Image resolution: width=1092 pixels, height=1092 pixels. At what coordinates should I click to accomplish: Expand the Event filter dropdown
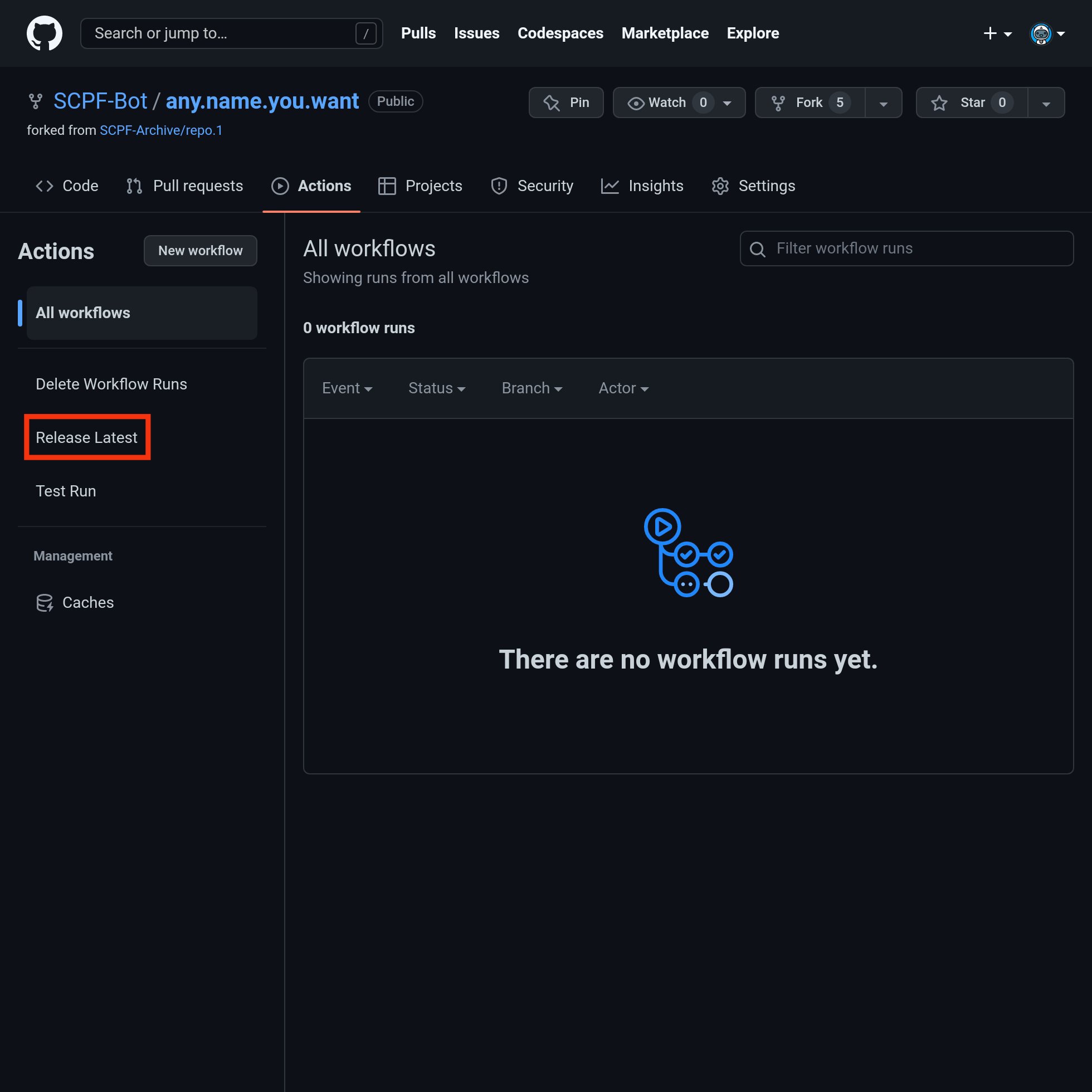tap(347, 388)
